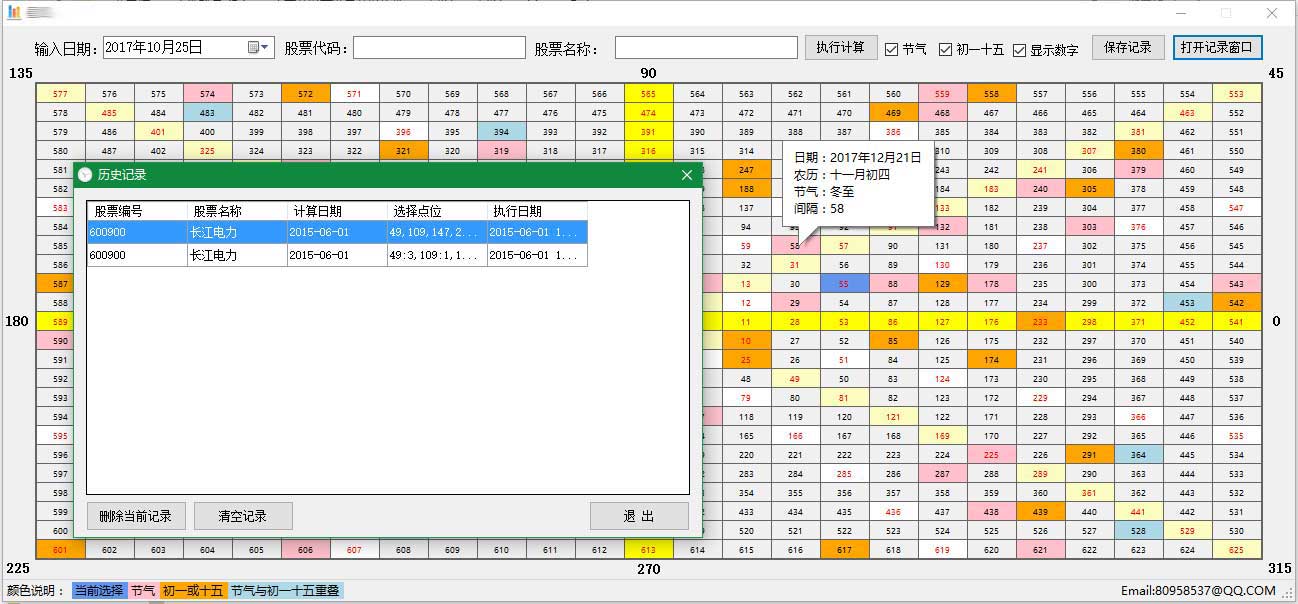Maximize the main window
The width and height of the screenshot is (1298, 604).
(x=1226, y=13)
